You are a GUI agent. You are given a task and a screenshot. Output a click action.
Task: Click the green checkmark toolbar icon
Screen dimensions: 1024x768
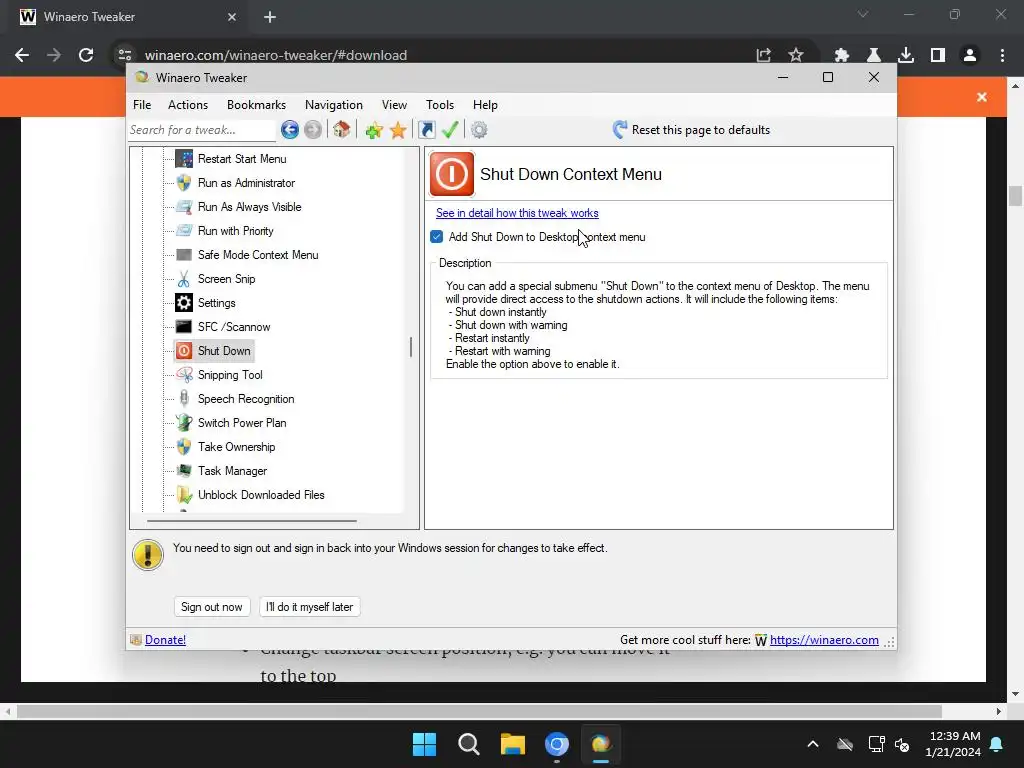point(450,130)
